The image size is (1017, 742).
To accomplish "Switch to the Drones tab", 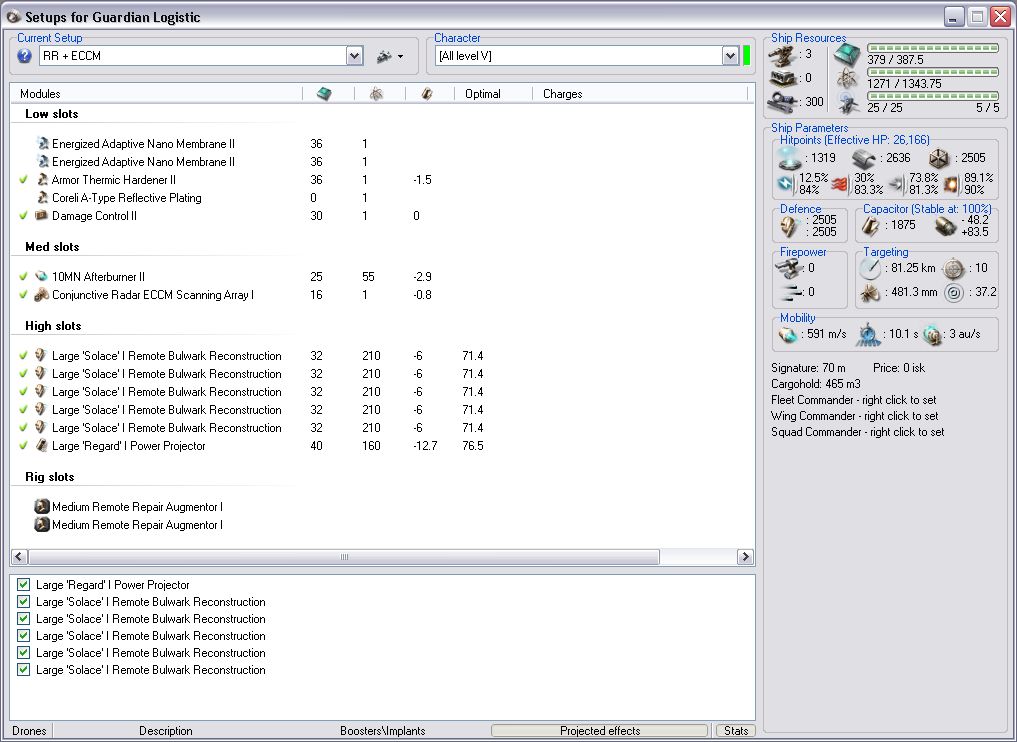I will pos(29,731).
